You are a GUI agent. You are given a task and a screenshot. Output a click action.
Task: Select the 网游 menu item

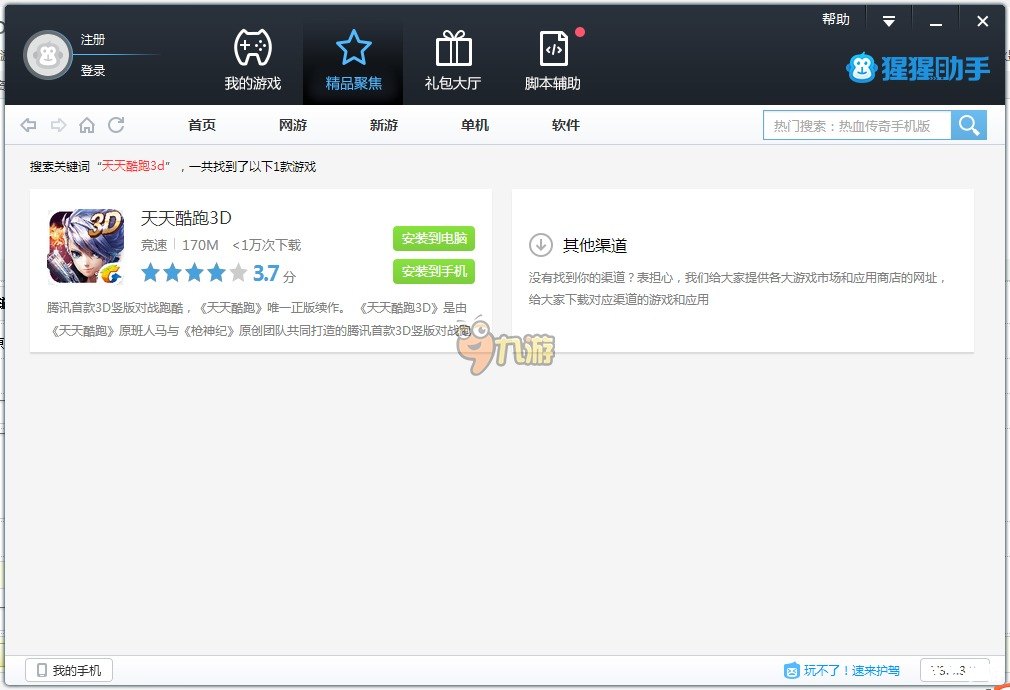point(292,125)
